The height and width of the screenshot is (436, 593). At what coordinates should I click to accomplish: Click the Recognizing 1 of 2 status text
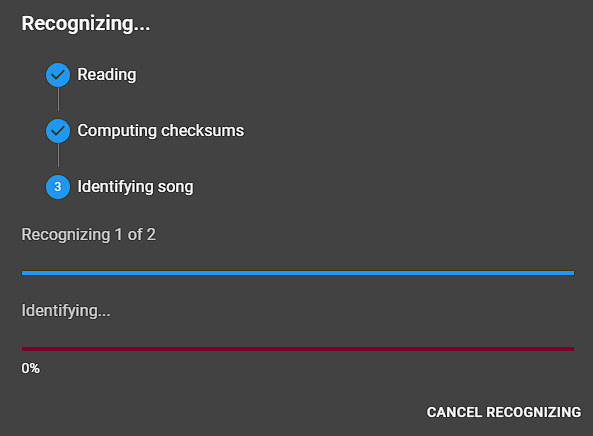point(88,234)
